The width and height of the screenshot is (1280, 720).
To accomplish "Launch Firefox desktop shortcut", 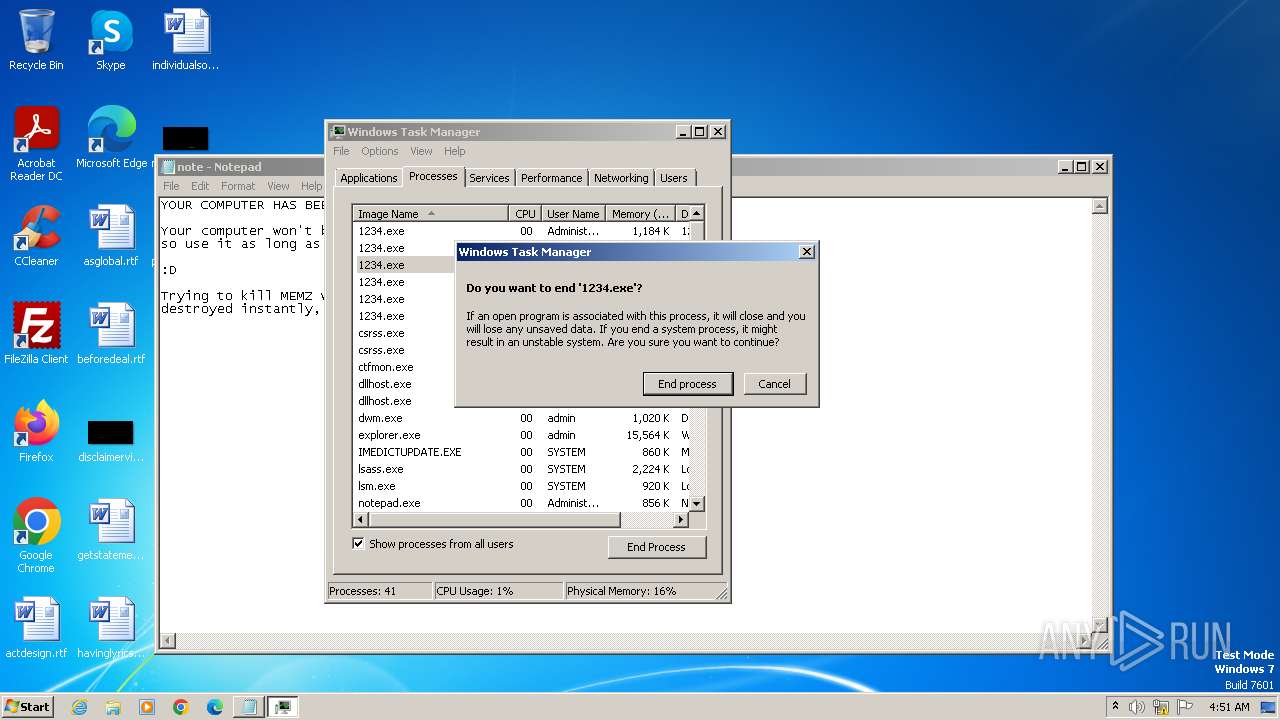I will 36,432.
